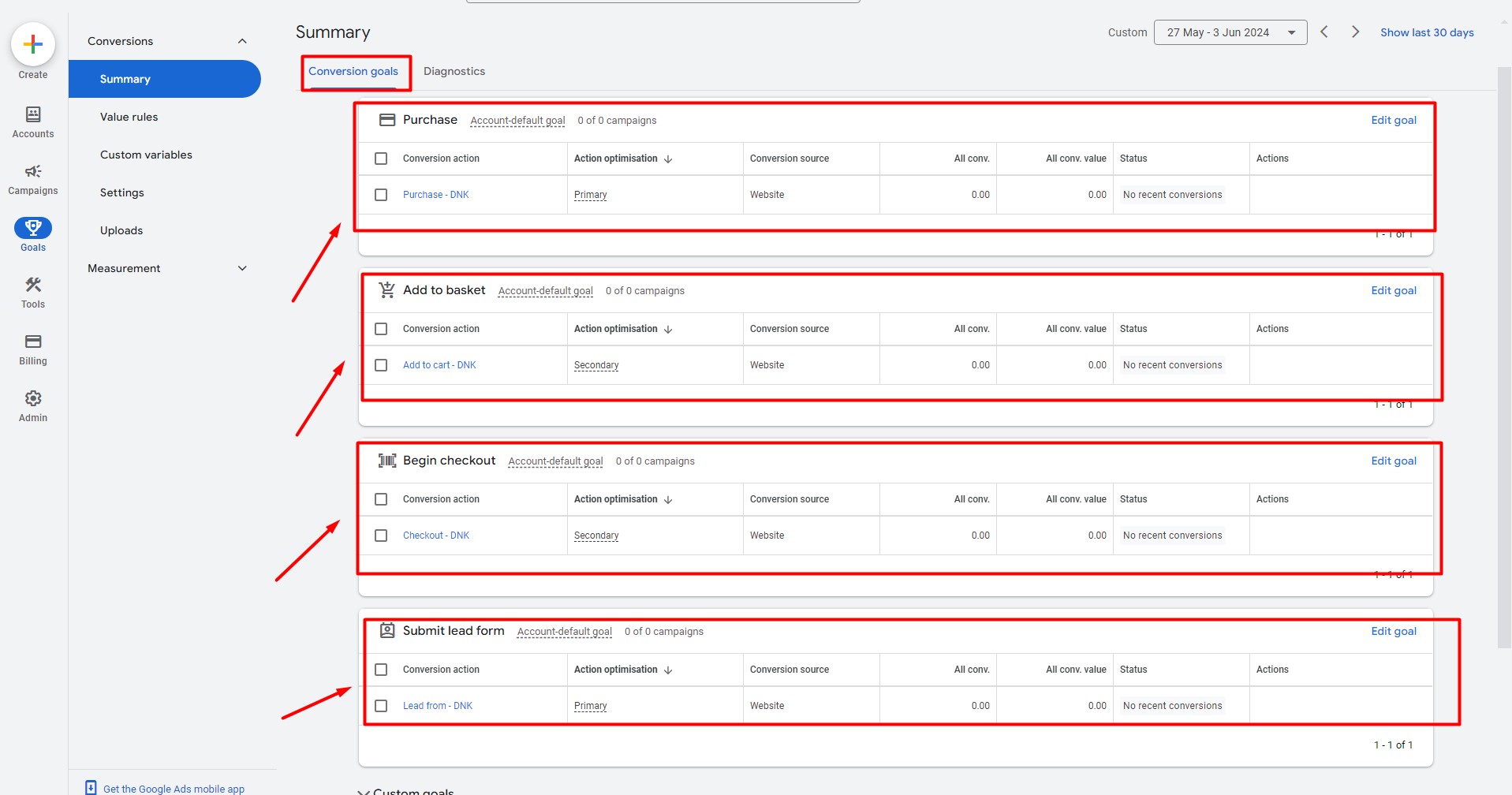Open the Billing card icon
This screenshot has height=795, width=1512.
(33, 342)
